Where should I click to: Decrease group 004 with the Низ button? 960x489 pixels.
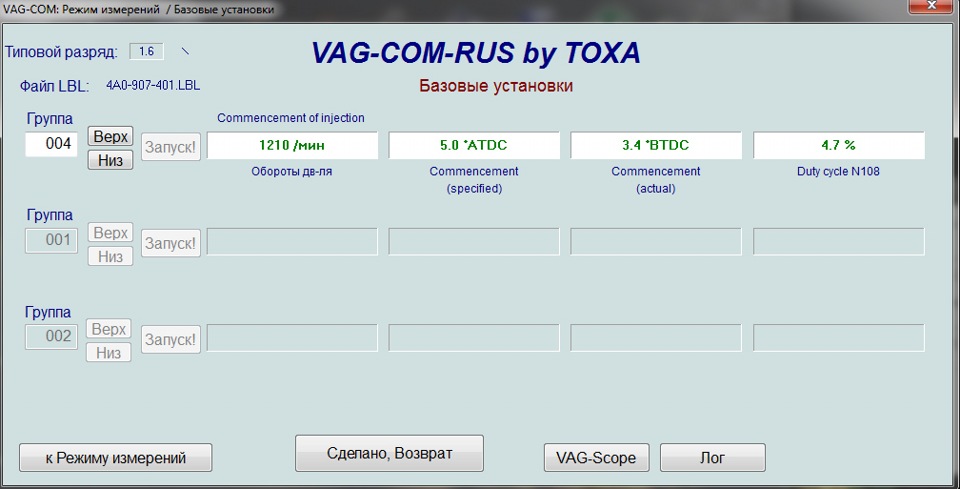(x=110, y=160)
